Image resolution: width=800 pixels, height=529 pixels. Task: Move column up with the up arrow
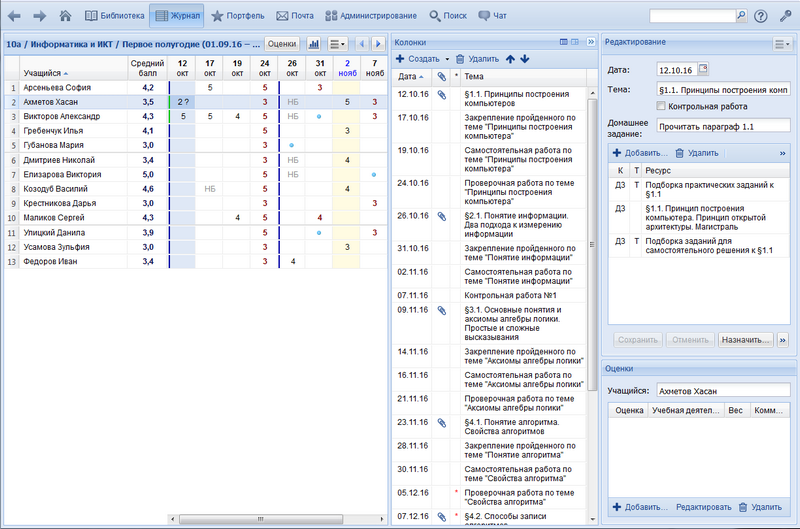coord(510,60)
